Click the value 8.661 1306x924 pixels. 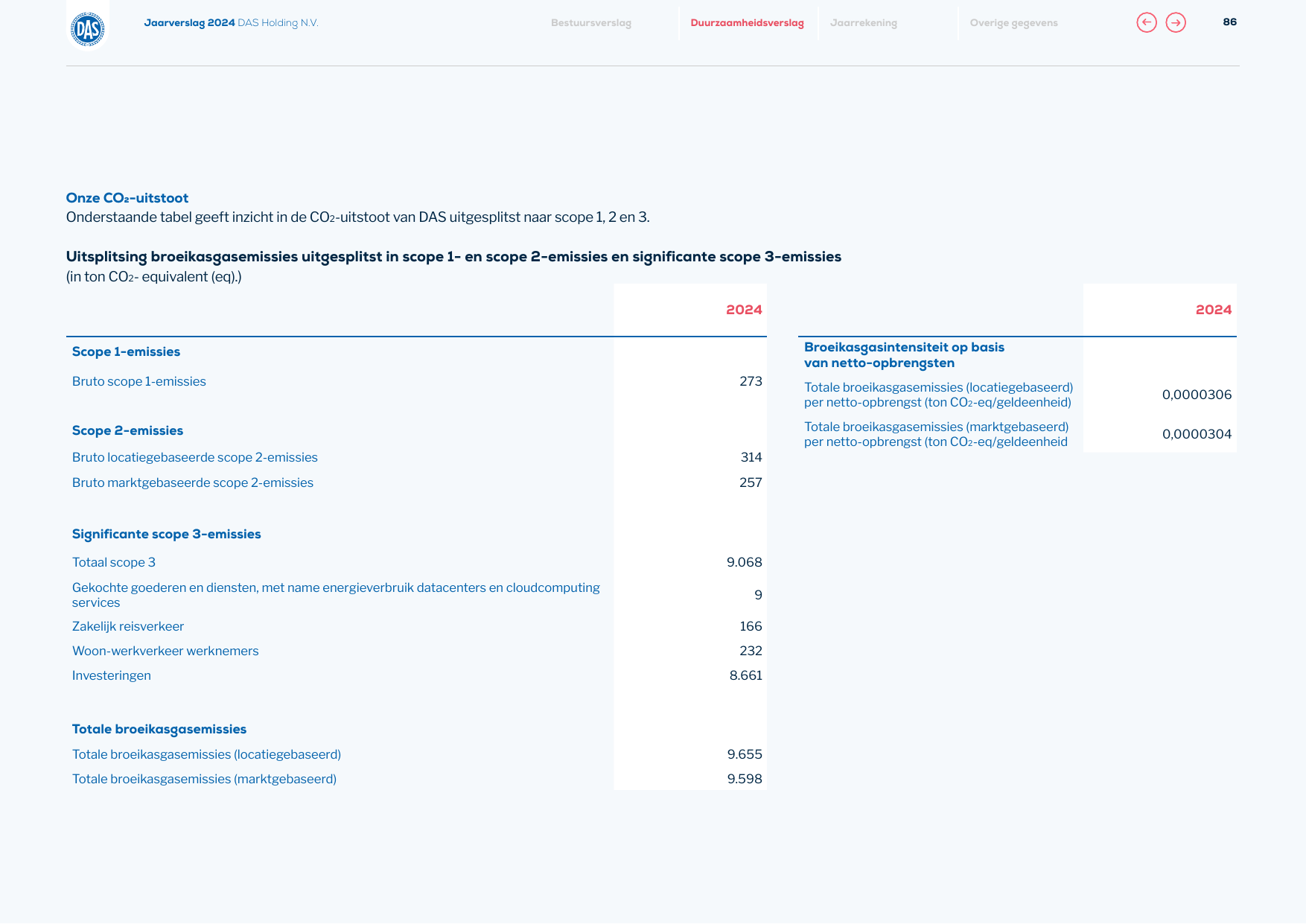click(x=746, y=675)
